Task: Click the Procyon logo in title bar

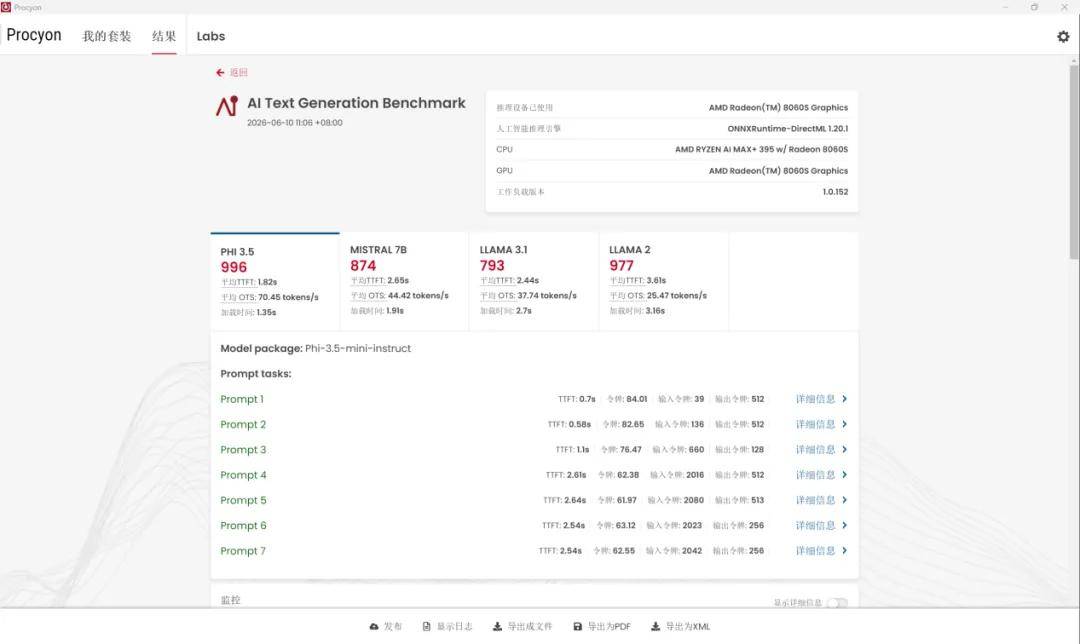Action: (x=6, y=7)
